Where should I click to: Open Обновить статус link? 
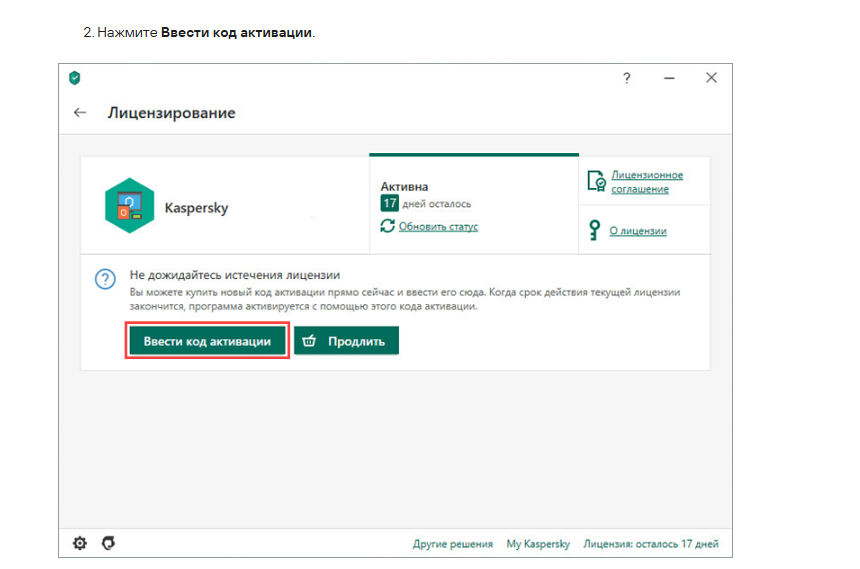pos(438,226)
